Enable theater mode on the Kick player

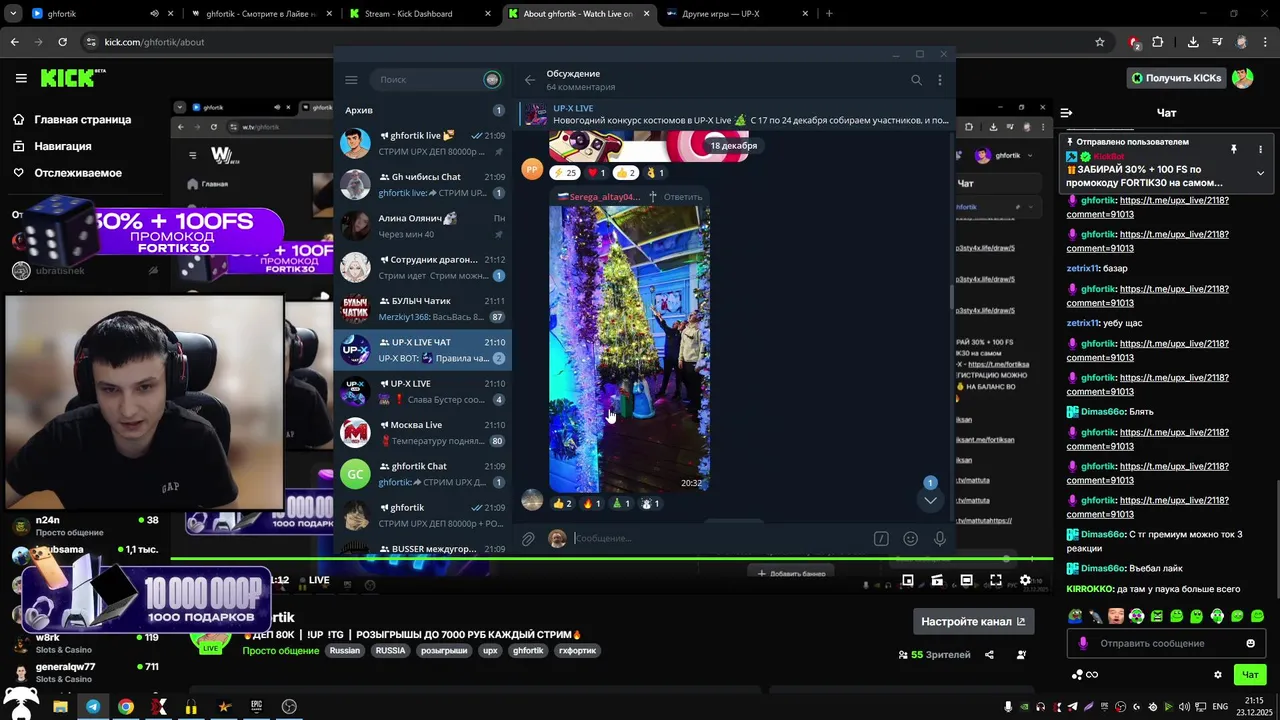967,580
